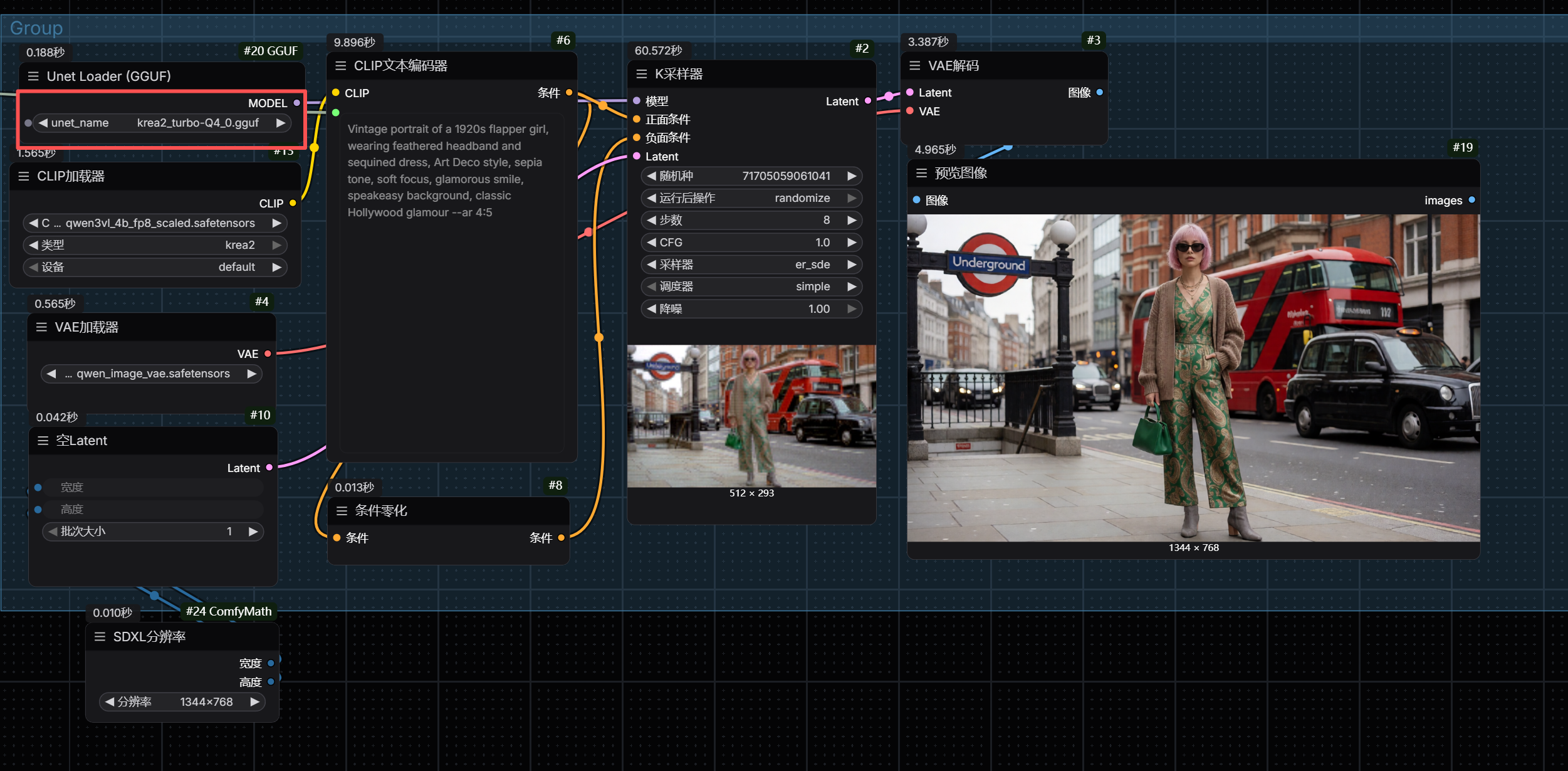The height and width of the screenshot is (771, 1568).
Task: Click the #19 badge on 预览图像 node
Action: [x=1463, y=147]
